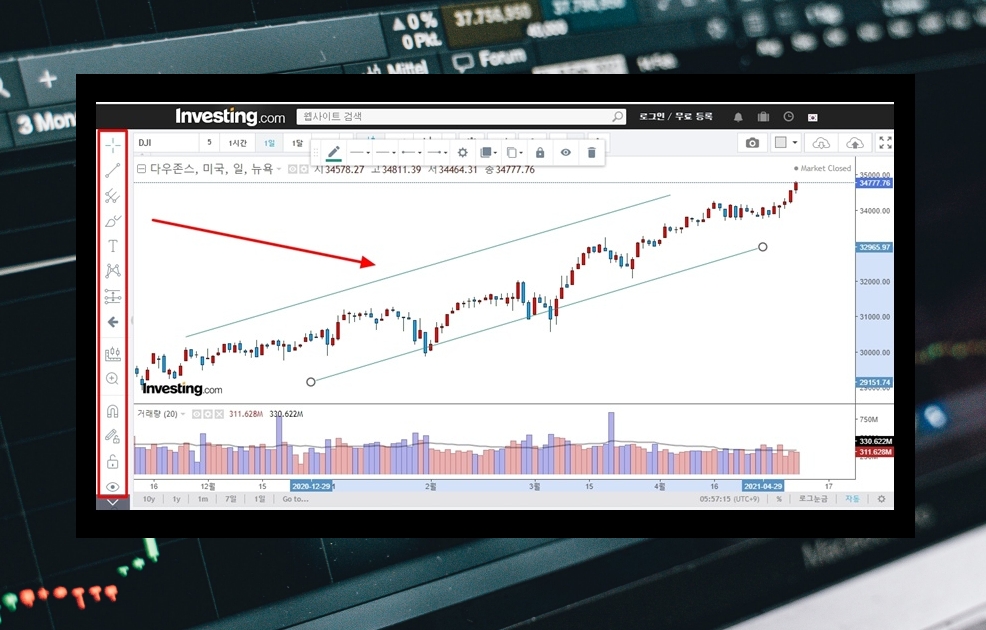Open the line style dropdown
The height and width of the screenshot is (630, 986).
385,153
